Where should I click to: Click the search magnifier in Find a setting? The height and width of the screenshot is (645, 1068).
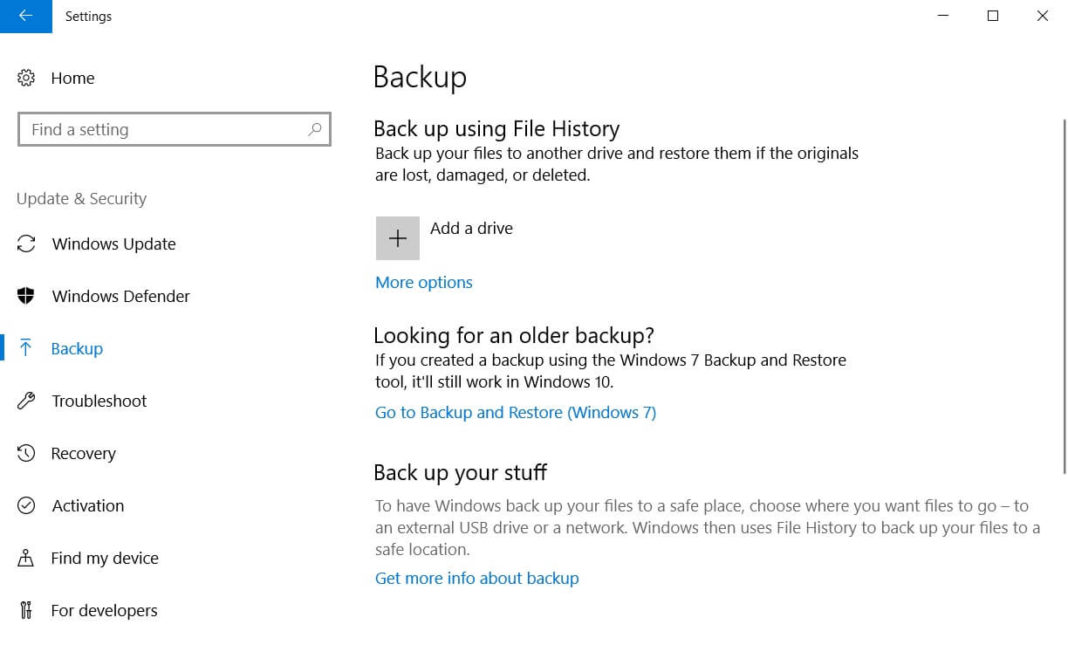tap(315, 129)
